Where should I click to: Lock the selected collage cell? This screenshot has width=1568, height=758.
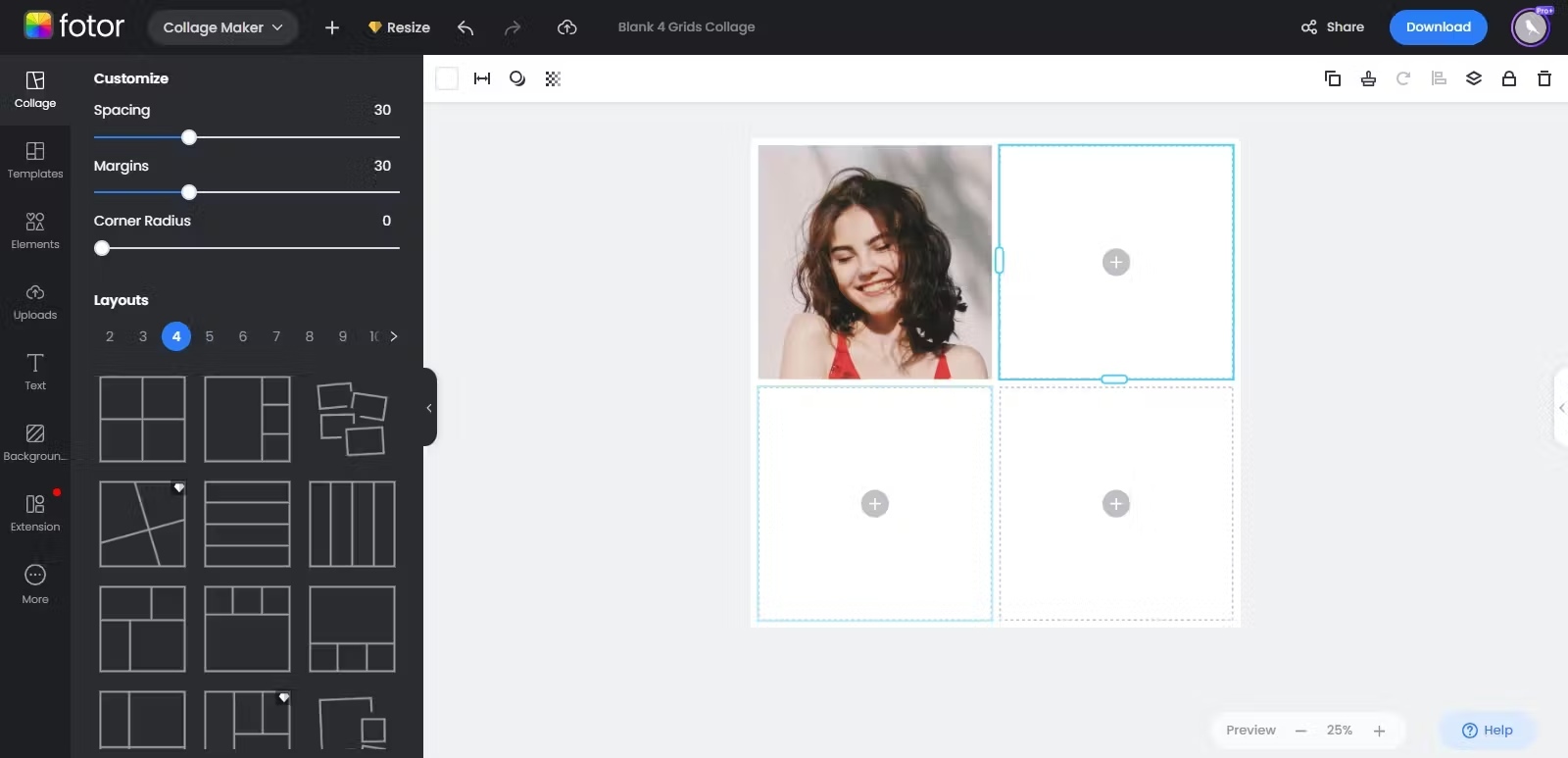click(1509, 78)
